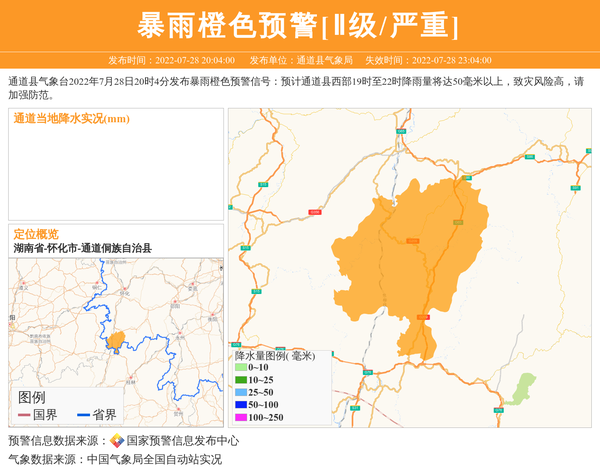This screenshot has height=471, width=600.
Task: Open 中国气象局全国自动站实况 source text
Action: tap(154, 459)
